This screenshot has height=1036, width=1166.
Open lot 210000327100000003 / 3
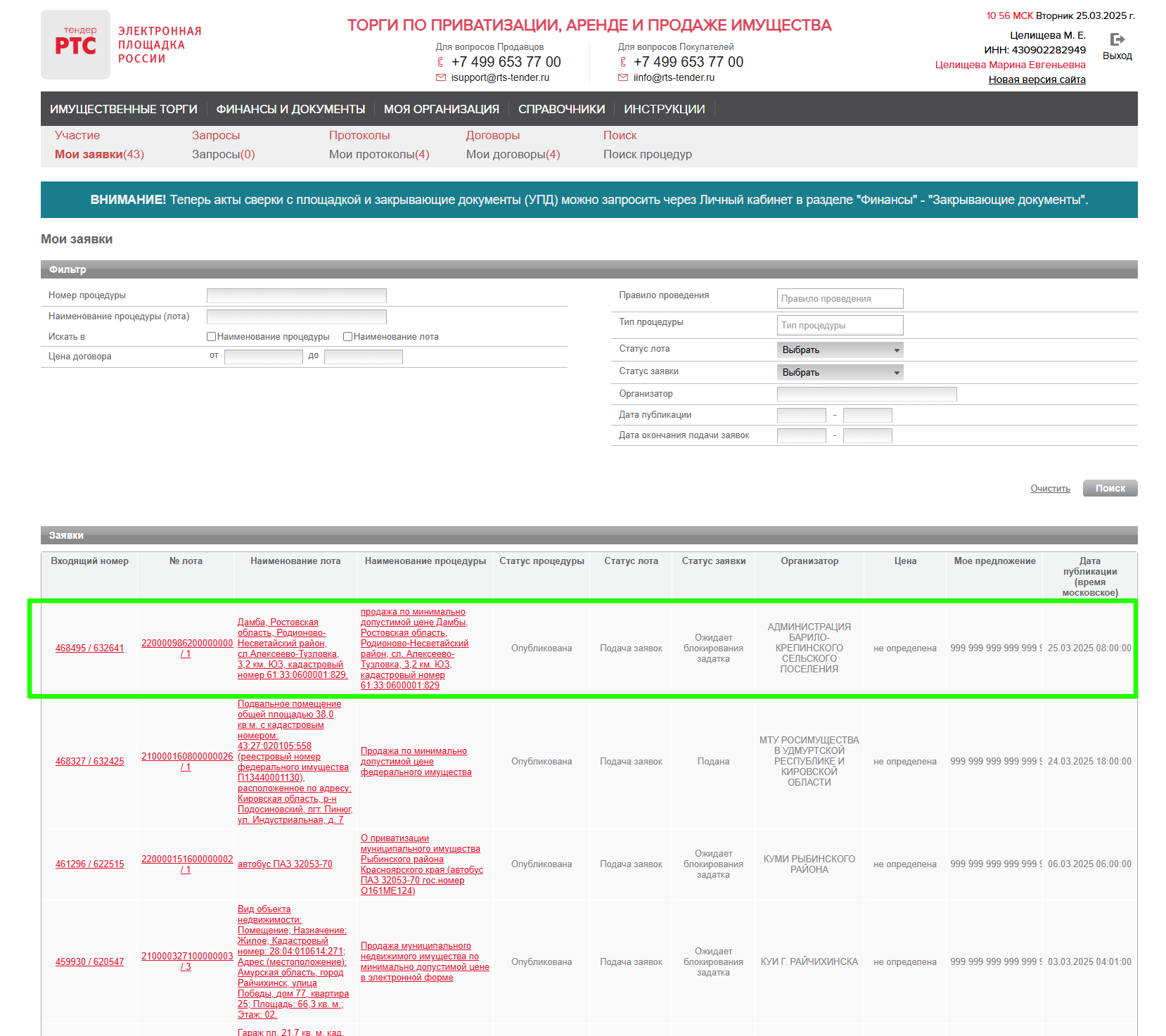(186, 961)
